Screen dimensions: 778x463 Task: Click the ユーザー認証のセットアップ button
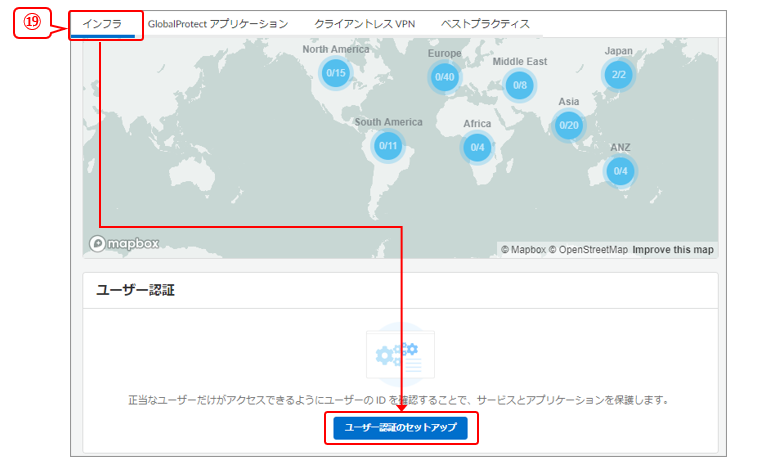(400, 428)
